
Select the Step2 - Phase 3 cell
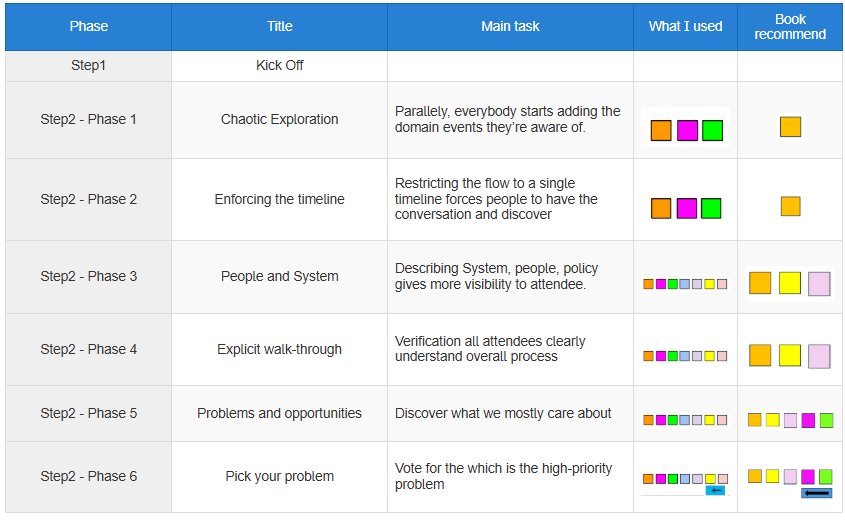88,276
